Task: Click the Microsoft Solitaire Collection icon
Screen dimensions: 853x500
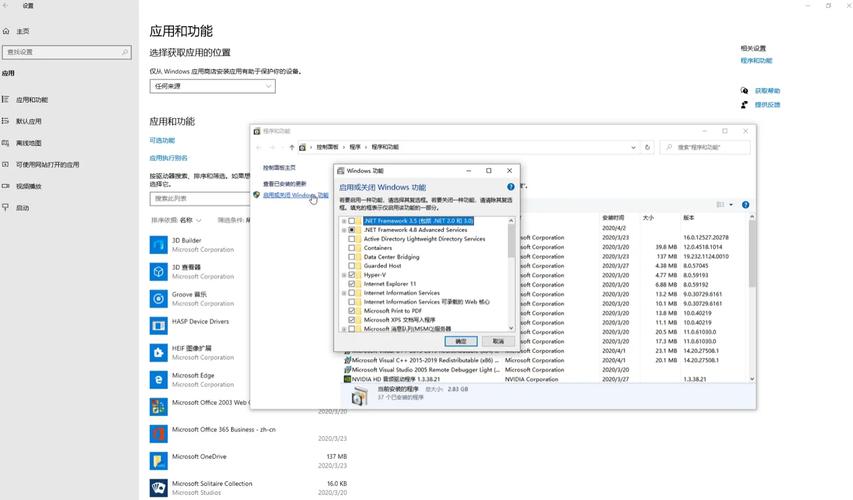Action: click(158, 487)
